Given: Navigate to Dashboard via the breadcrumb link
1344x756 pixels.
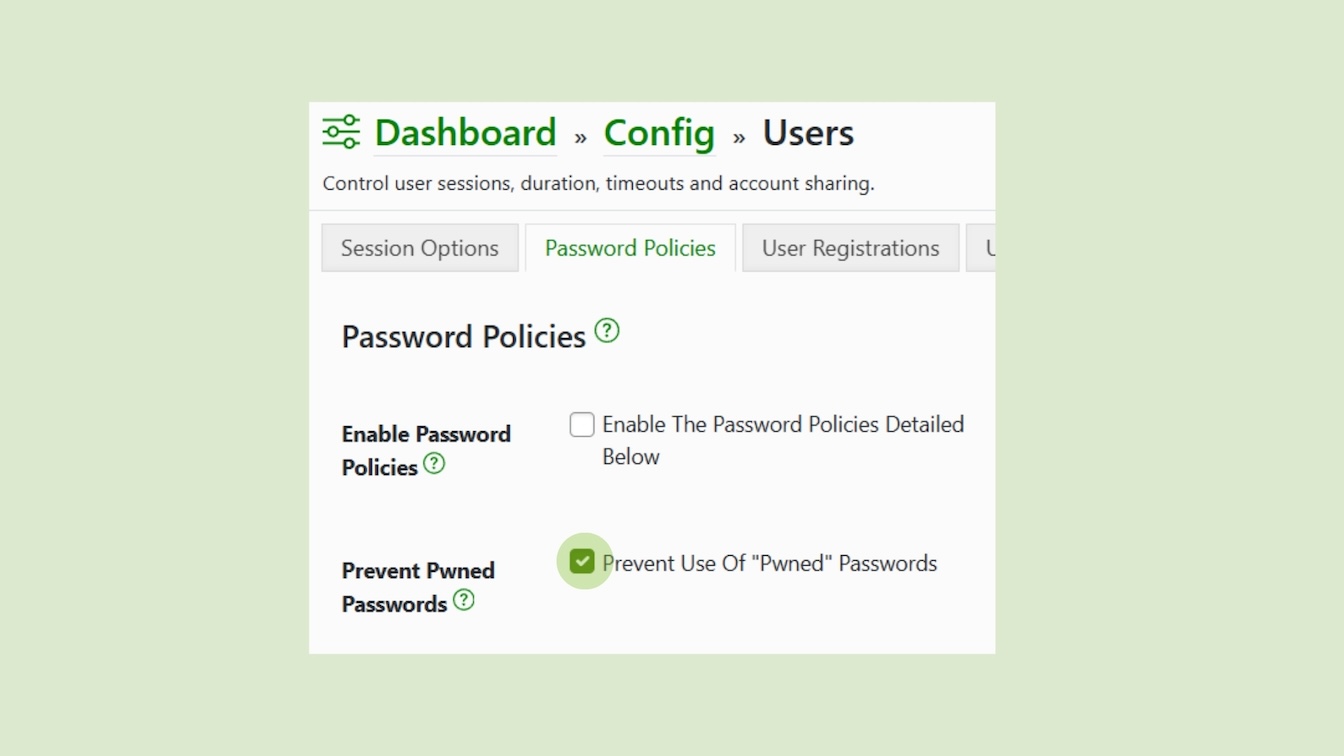Looking at the screenshot, I should pyautogui.click(x=465, y=132).
